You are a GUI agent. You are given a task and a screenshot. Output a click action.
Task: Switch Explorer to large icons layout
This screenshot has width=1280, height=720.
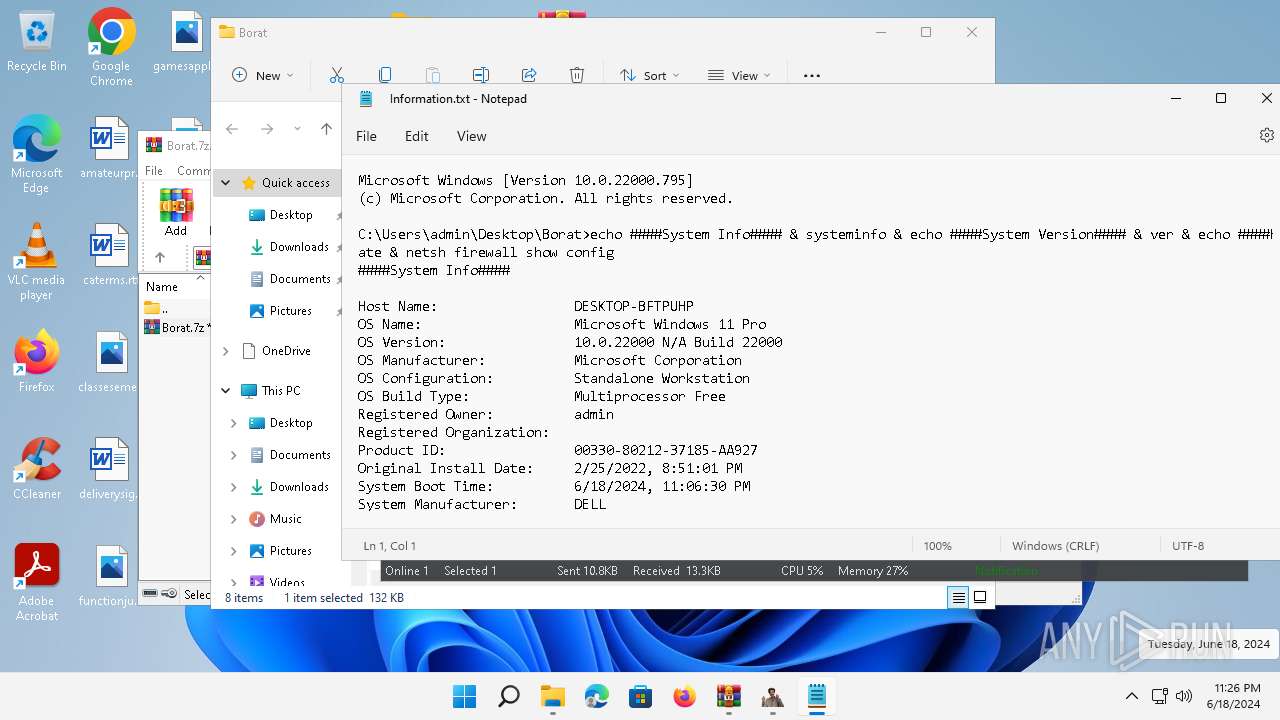980,597
